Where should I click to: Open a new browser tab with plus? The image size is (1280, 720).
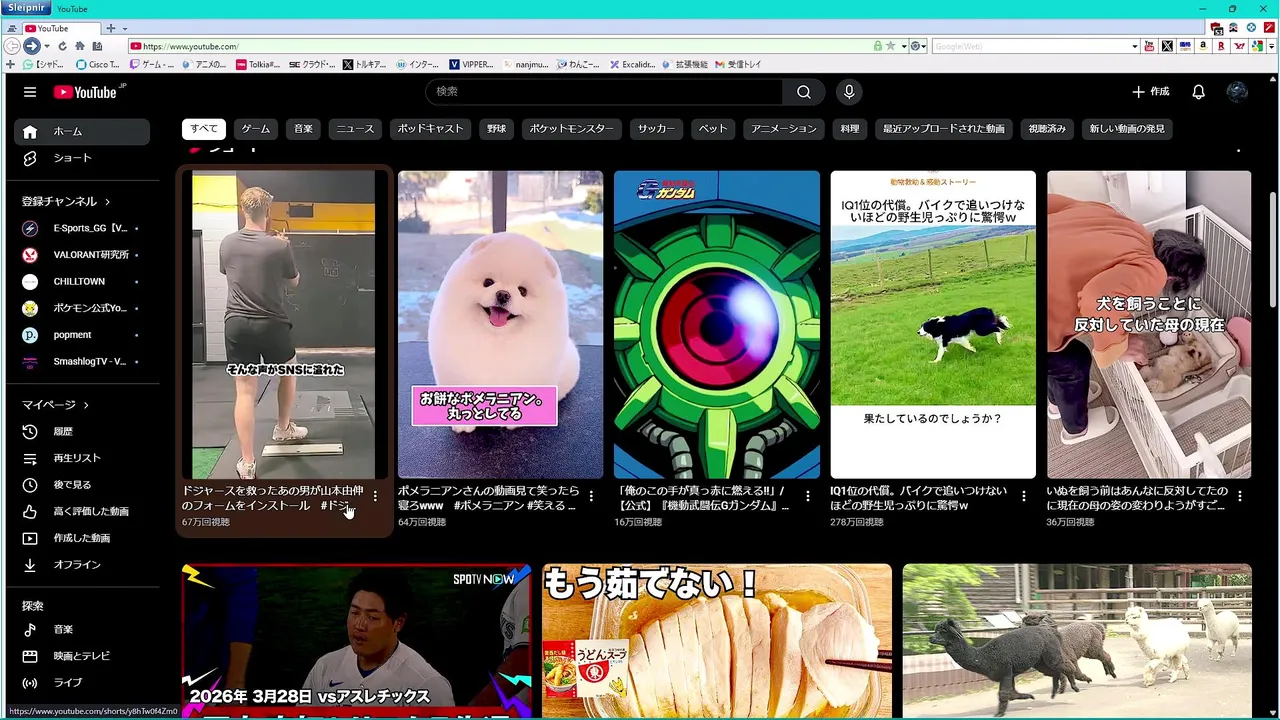pos(110,28)
